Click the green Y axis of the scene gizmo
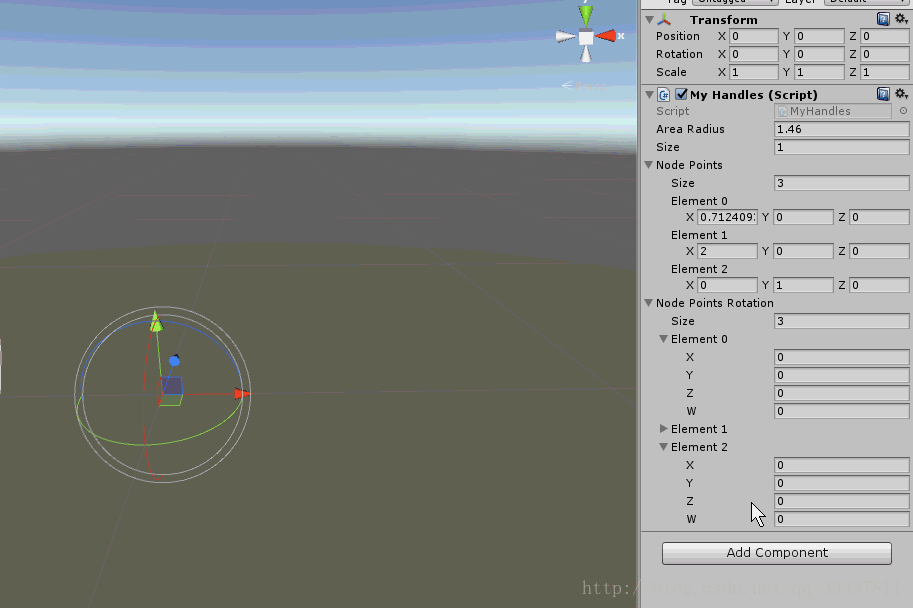The width and height of the screenshot is (913, 608). 584,16
